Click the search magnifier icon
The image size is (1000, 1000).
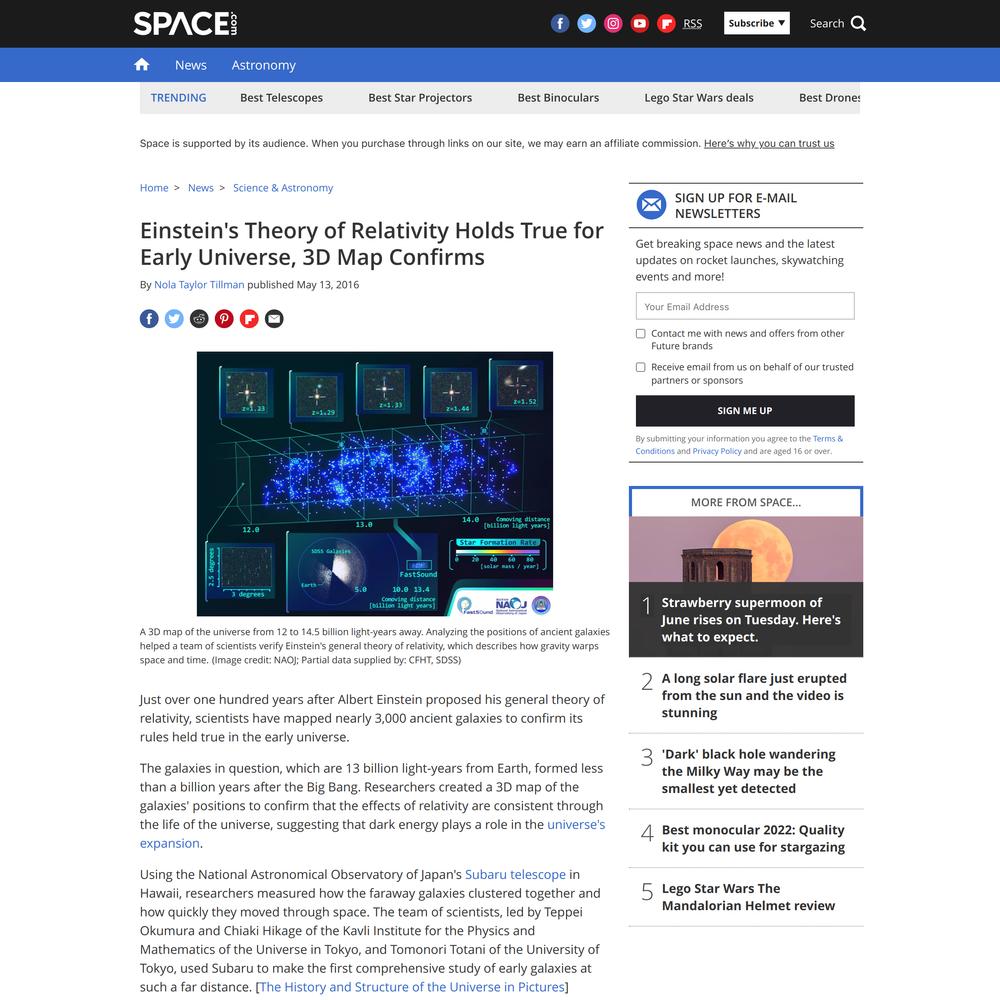pos(858,24)
